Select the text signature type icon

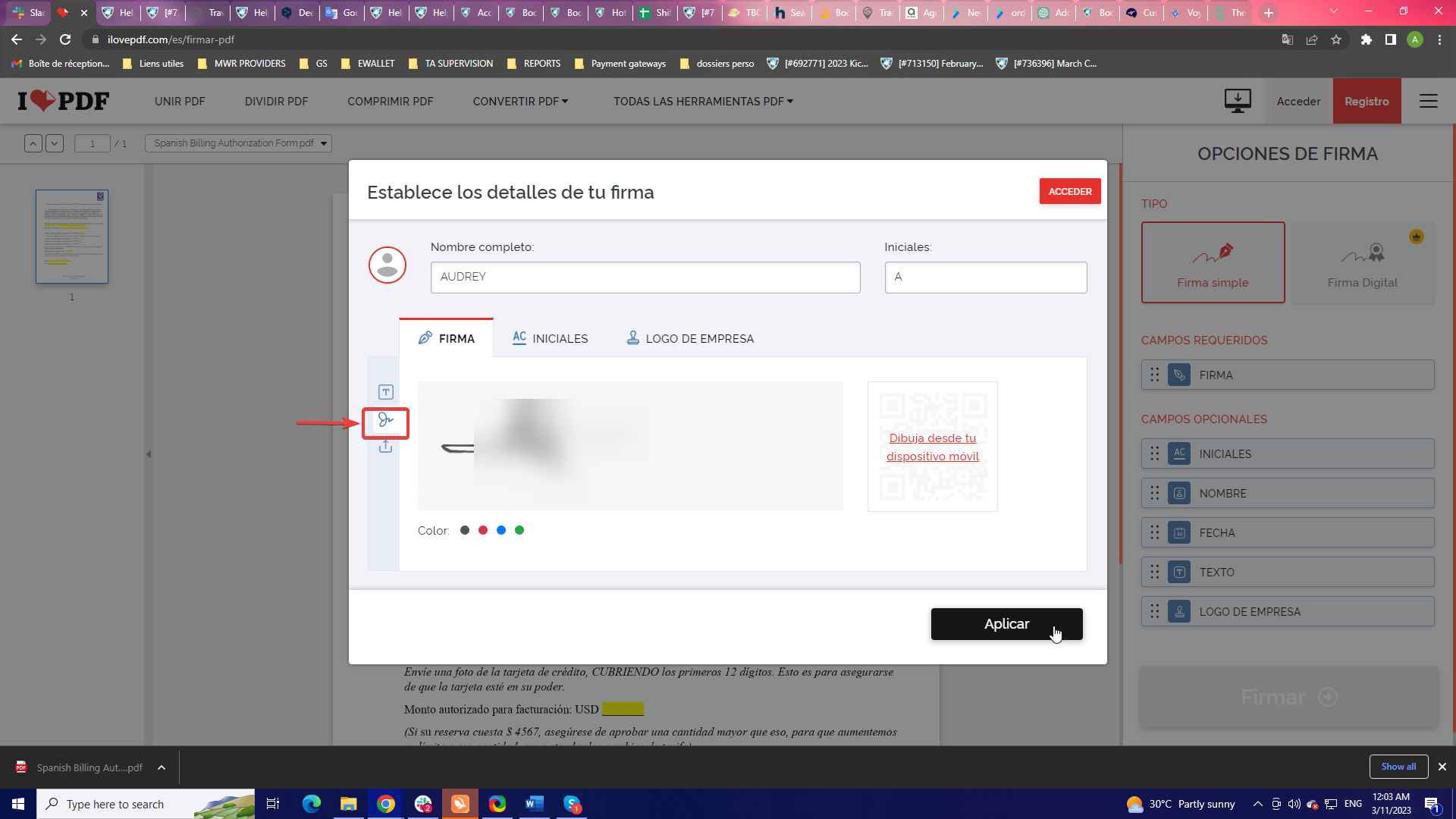385,392
